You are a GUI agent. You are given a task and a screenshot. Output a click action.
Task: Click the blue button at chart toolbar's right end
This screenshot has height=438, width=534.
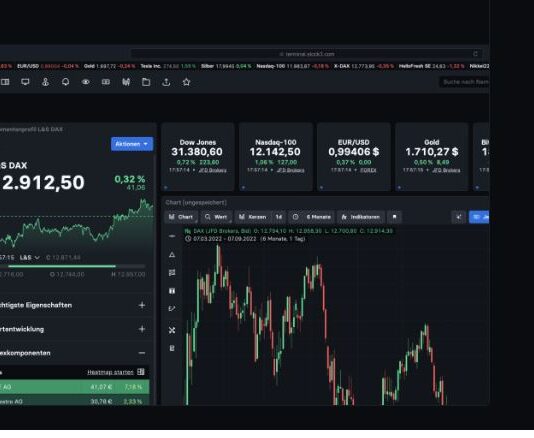479,217
